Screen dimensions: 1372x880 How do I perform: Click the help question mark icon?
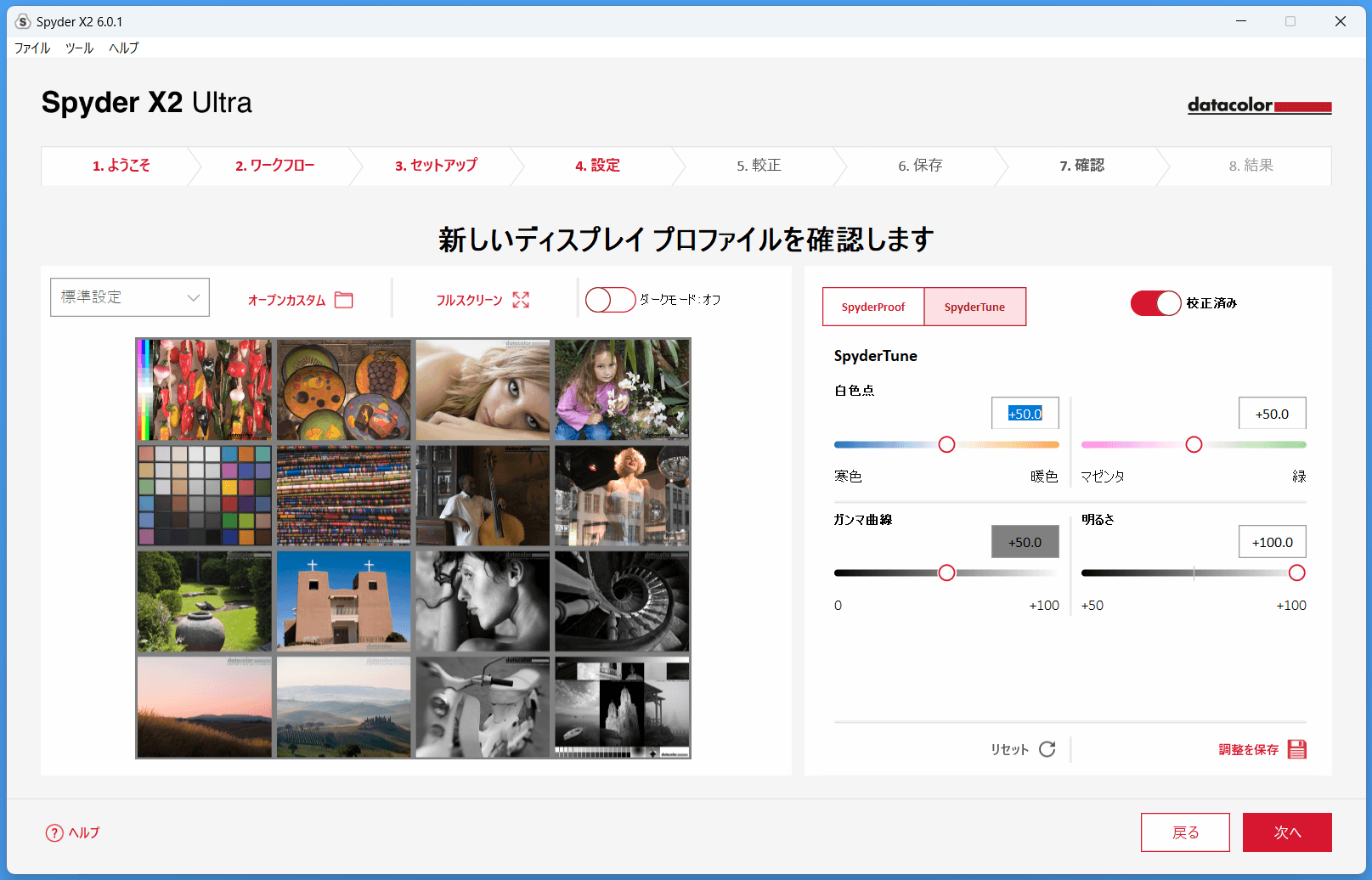click(x=54, y=833)
